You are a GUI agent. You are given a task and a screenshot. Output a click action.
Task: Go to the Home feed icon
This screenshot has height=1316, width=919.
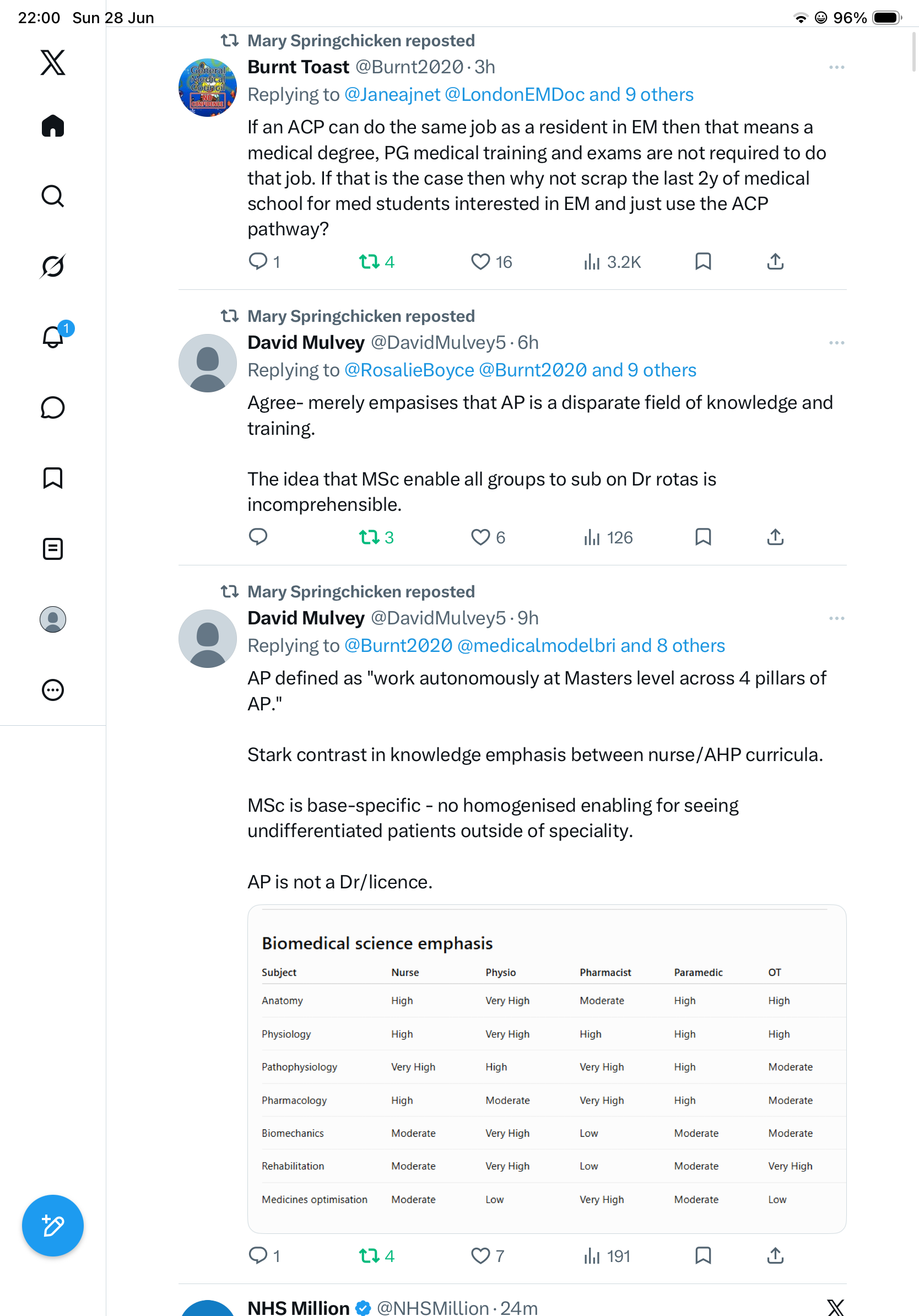coord(53,126)
